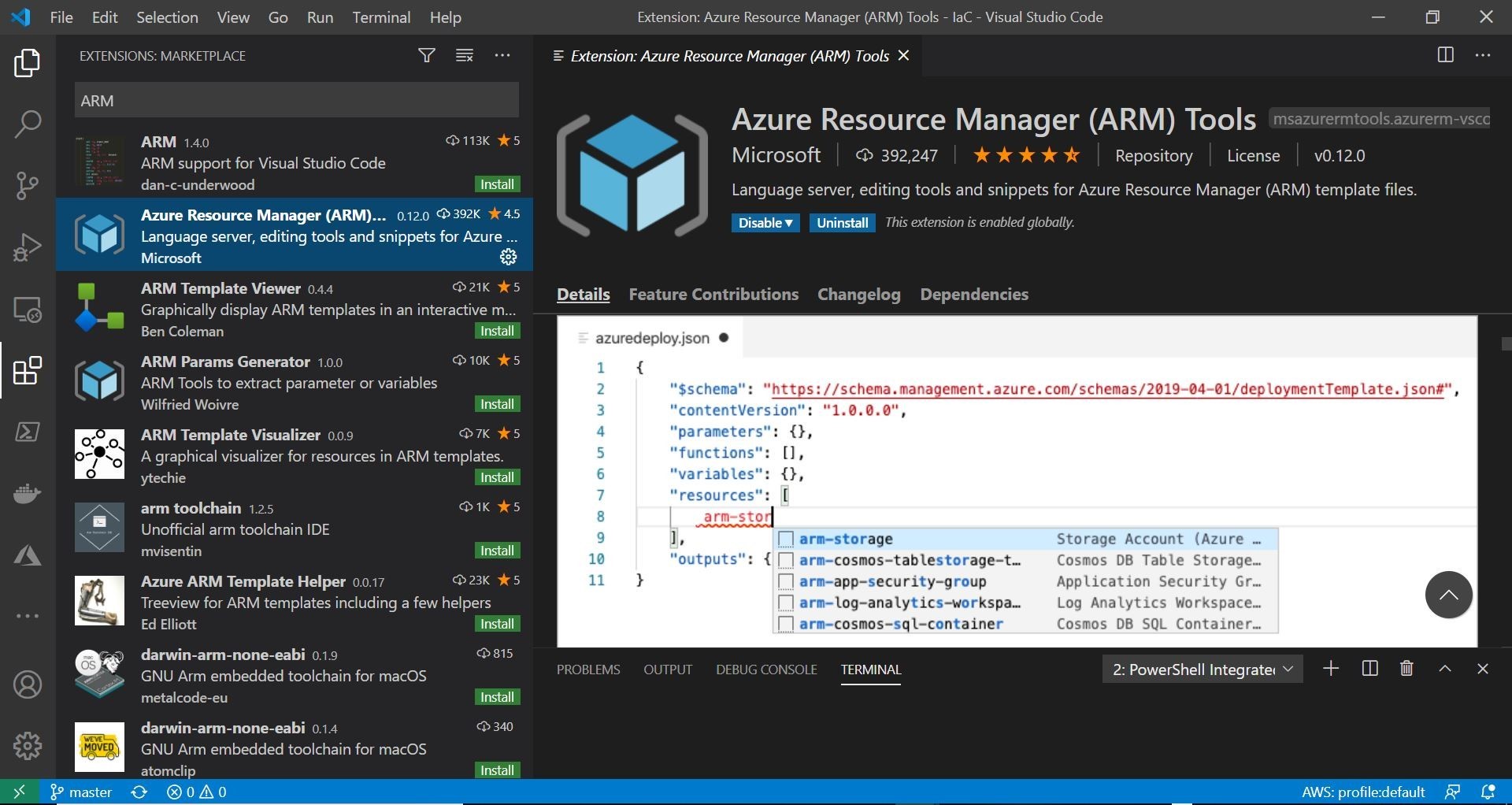1512x805 pixels.
Task: Open the Terminal menu
Action: point(381,17)
